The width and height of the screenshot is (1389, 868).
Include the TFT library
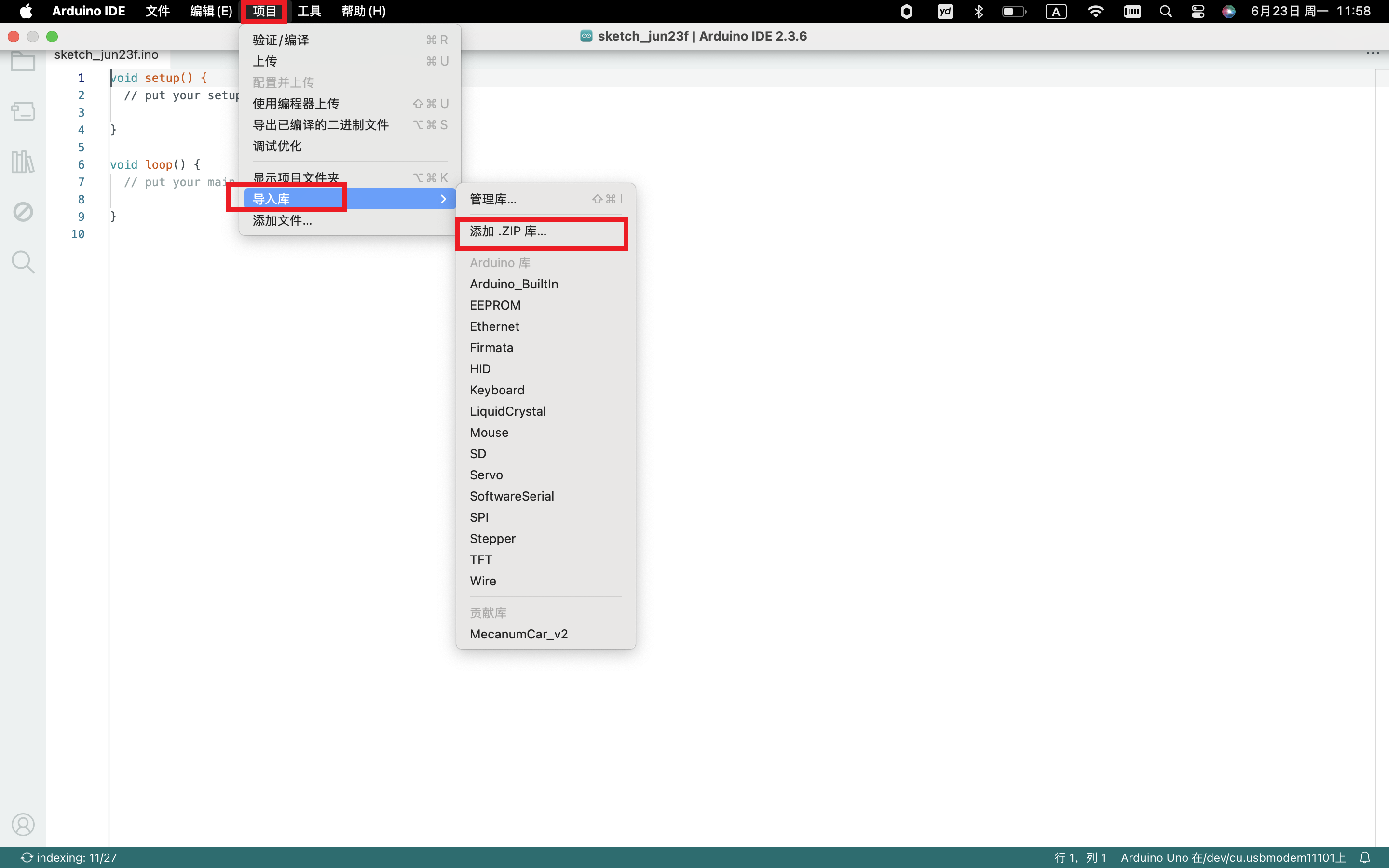pos(545,560)
